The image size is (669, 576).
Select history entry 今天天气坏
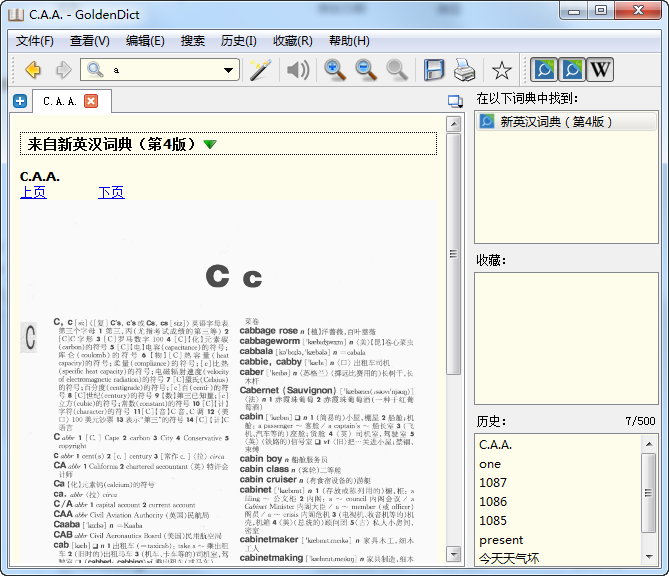509,558
